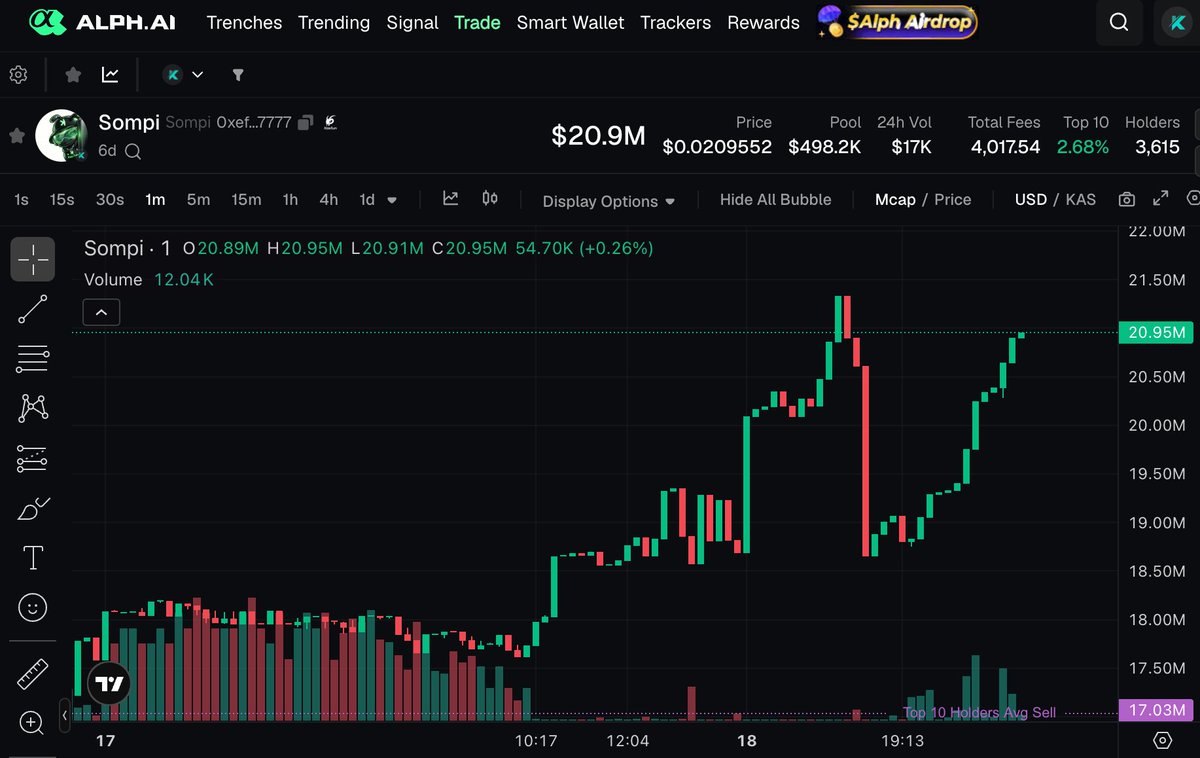Select the 5m timeframe
Screen dimensions: 1200x758
coord(198,200)
